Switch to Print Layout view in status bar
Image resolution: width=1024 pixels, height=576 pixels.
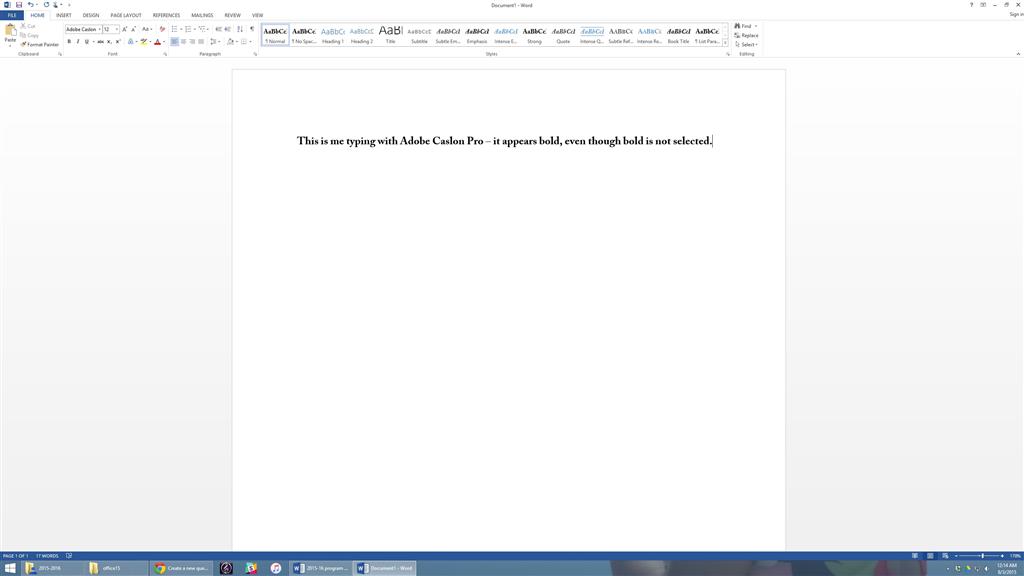(x=930, y=556)
